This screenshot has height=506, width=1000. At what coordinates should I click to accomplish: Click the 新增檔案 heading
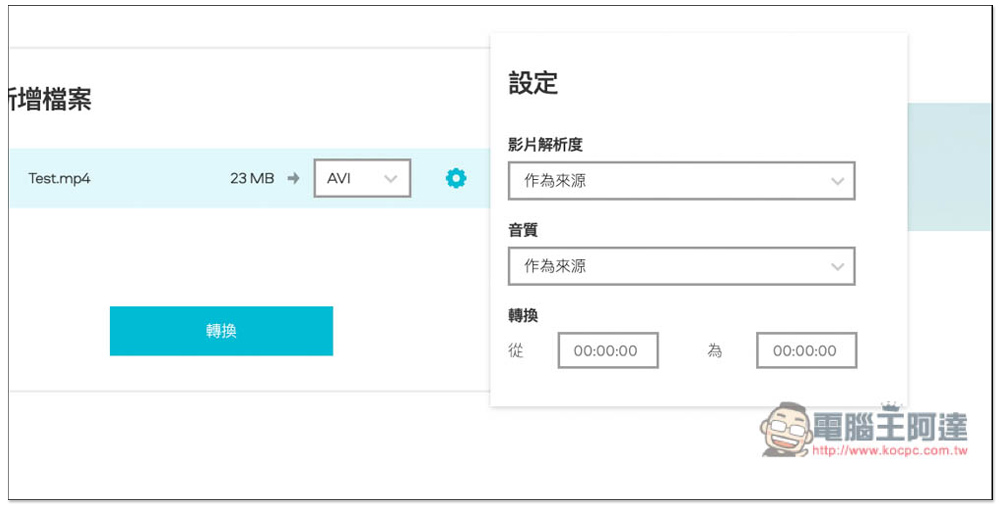50,99
